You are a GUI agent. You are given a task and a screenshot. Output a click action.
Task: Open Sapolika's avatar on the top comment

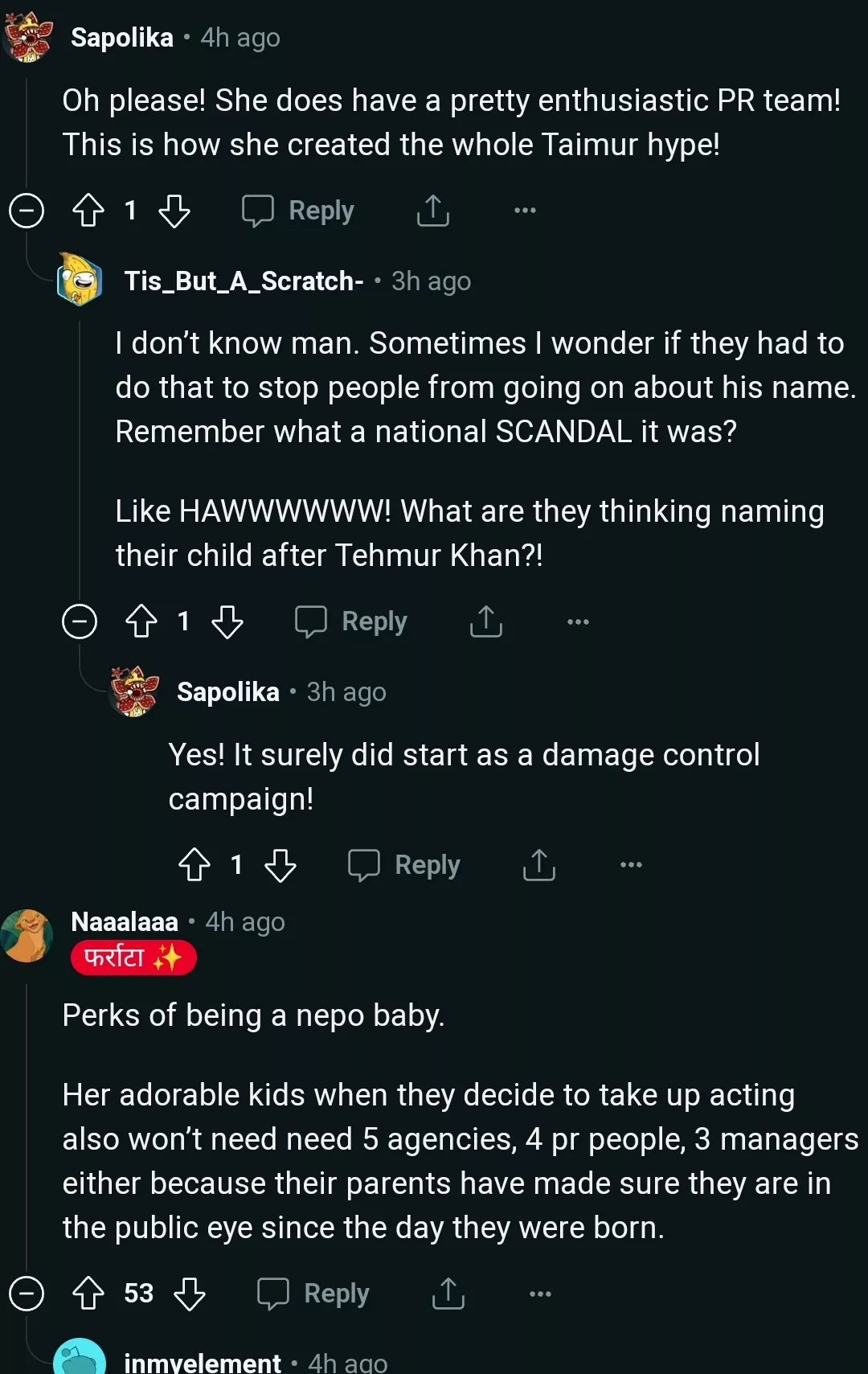click(x=29, y=37)
